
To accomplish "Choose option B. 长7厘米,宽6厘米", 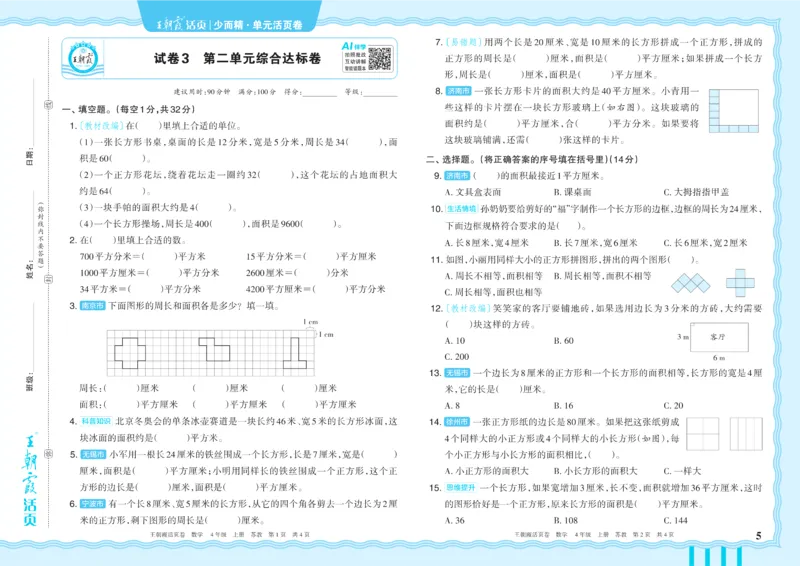I will click(596, 243).
